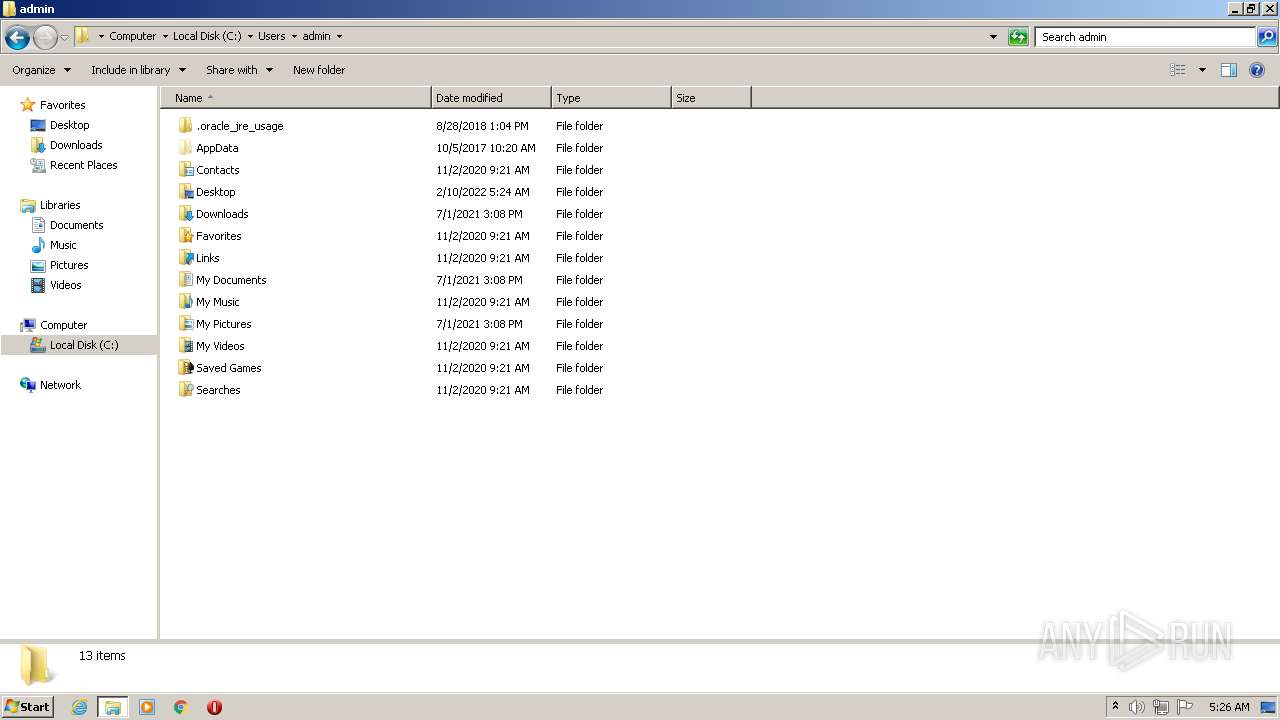Expand the Computer breadcrumb arrow
Viewport: 1280px width, 720px height.
coord(165,36)
